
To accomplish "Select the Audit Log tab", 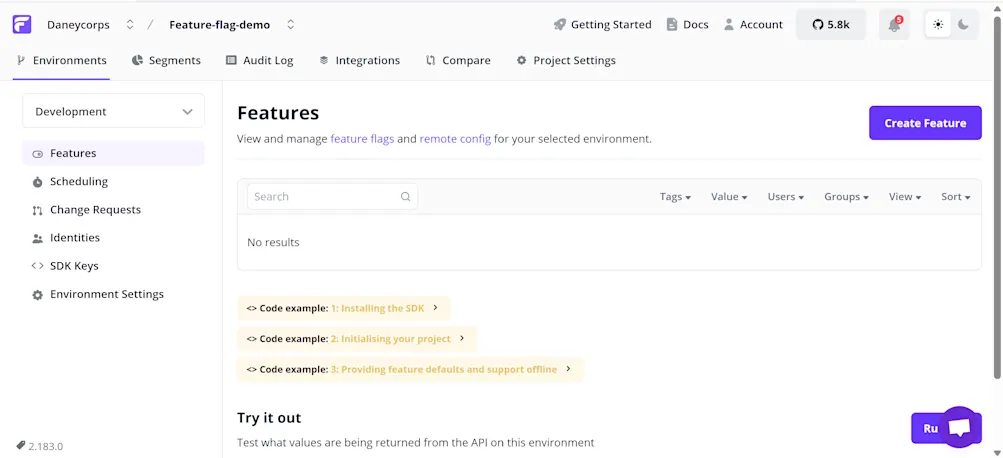I will pyautogui.click(x=260, y=61).
